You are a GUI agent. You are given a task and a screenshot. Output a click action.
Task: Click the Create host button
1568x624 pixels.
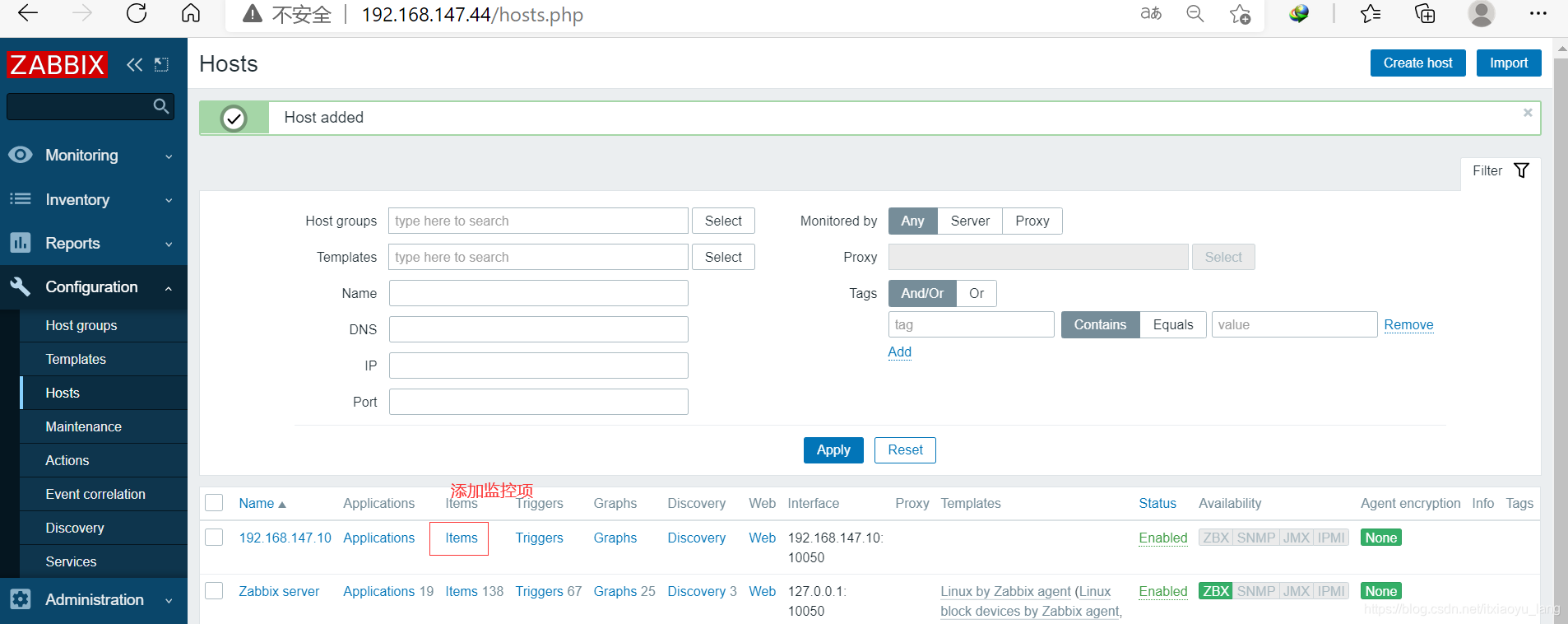1417,63
